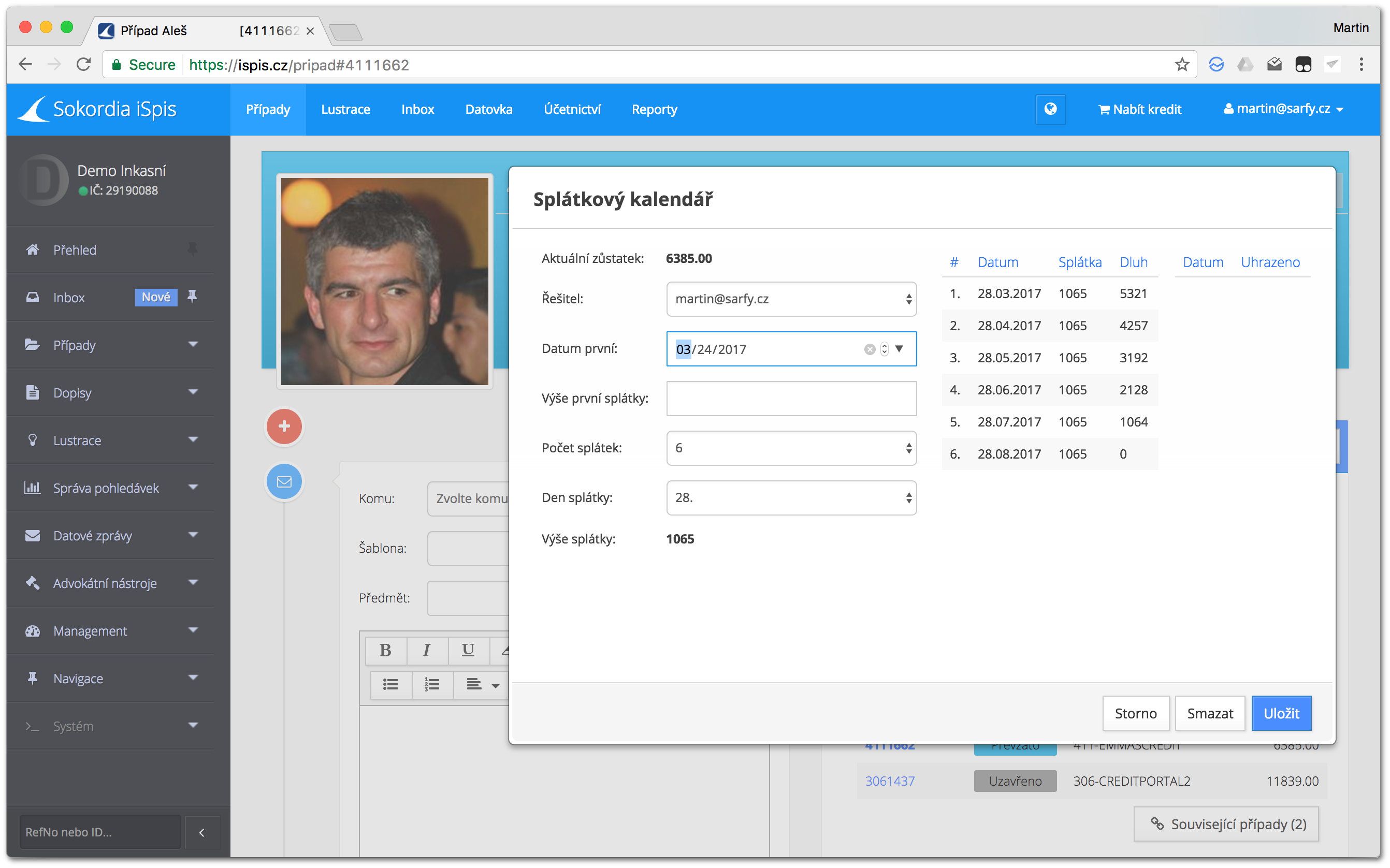1390x868 pixels.
Task: Open the Reporty top menu
Action: click(x=654, y=109)
